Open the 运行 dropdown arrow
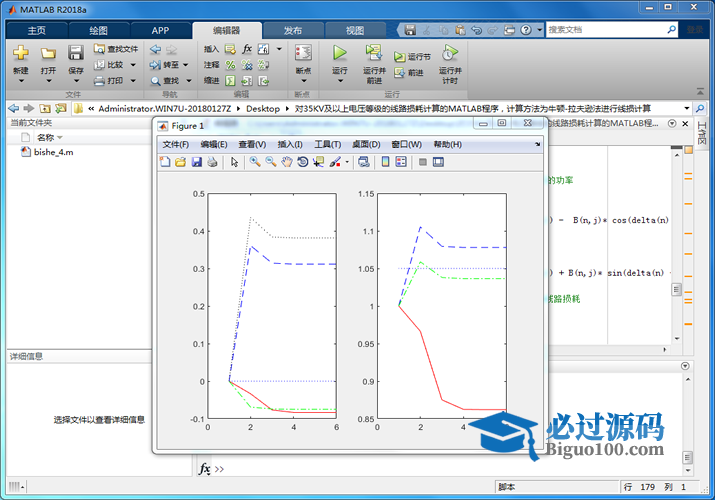The image size is (715, 500). (x=340, y=81)
